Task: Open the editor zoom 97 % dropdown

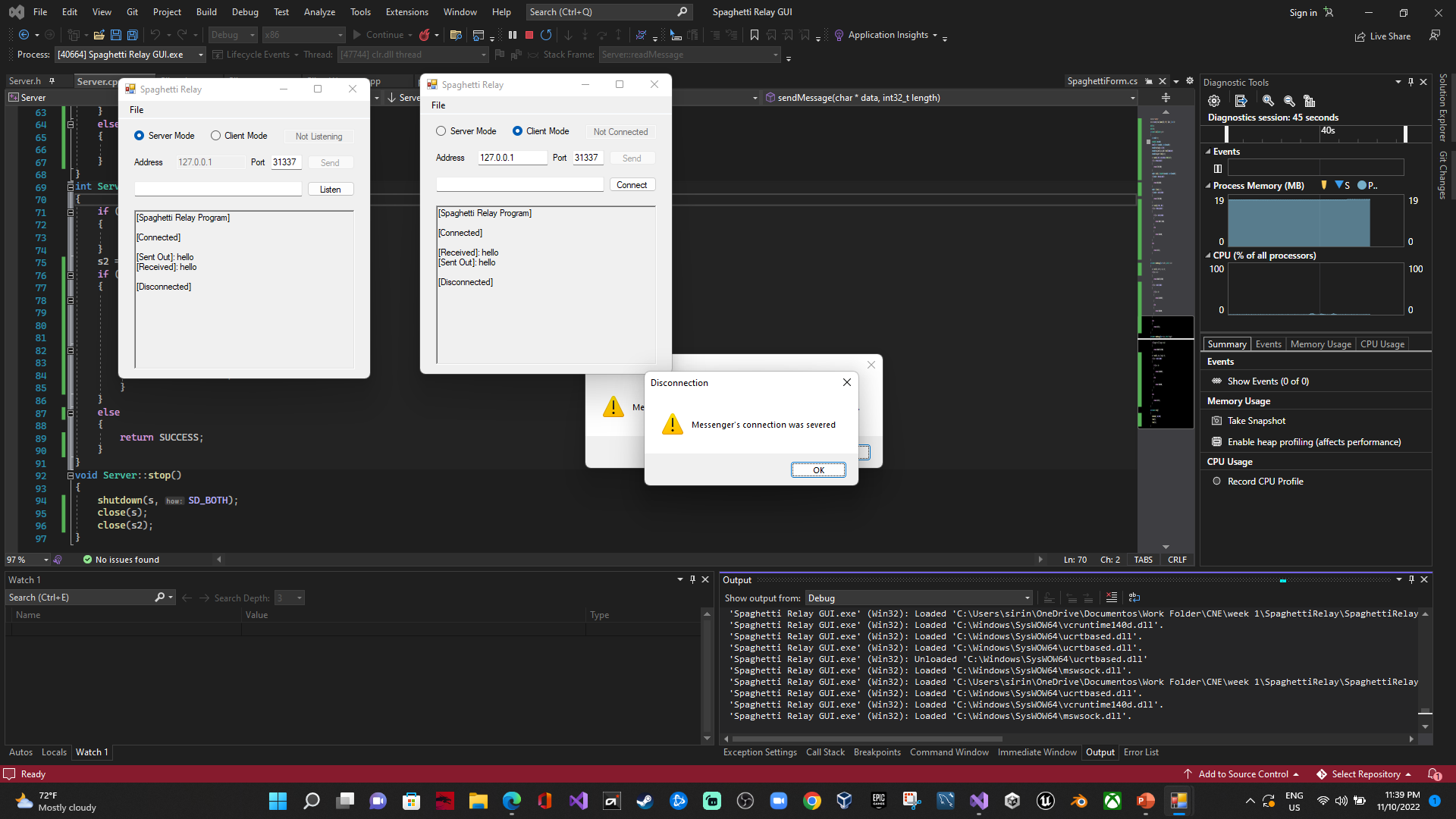Action: 45,560
